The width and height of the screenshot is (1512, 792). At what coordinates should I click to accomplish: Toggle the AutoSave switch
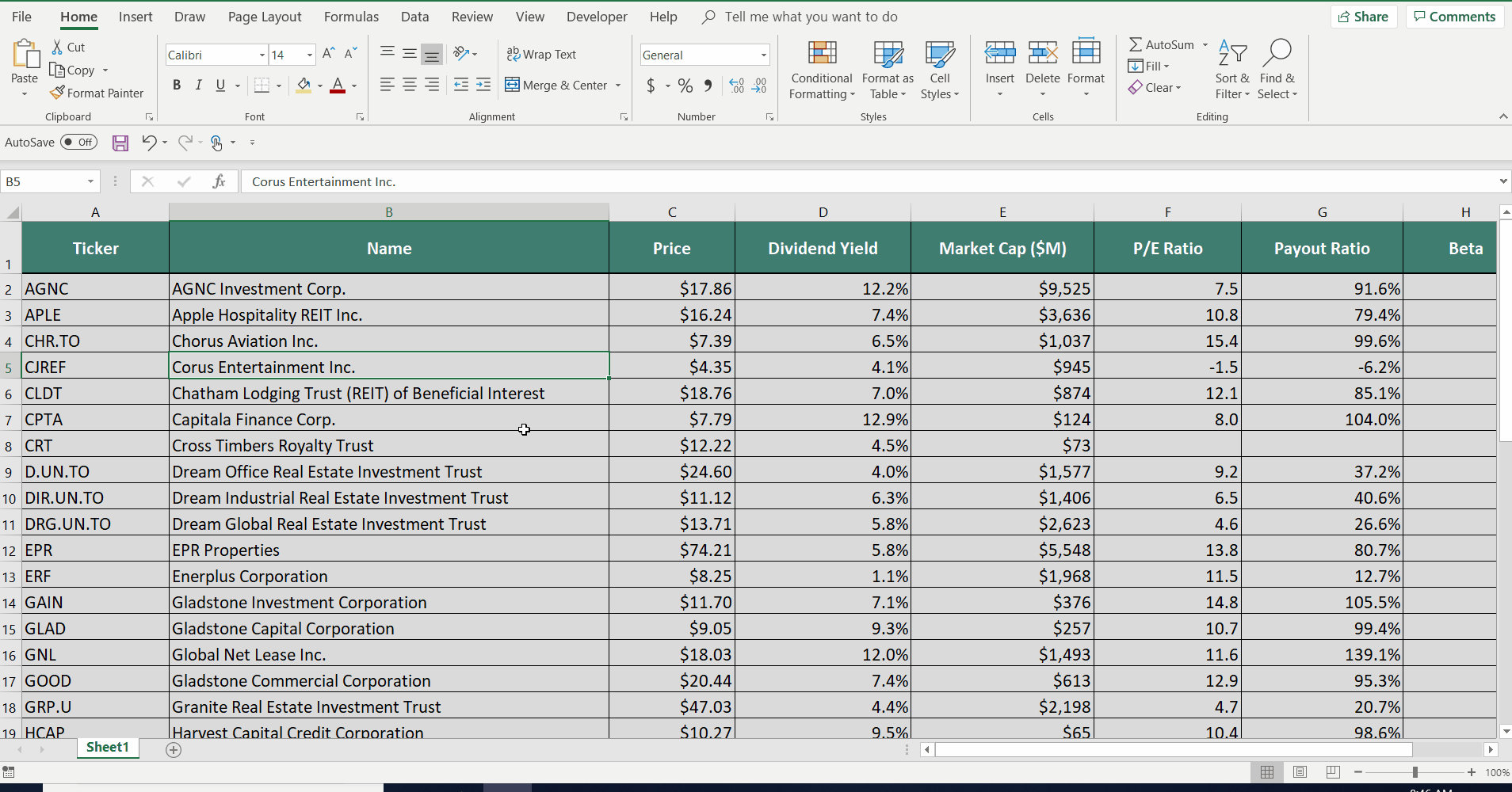(x=79, y=143)
